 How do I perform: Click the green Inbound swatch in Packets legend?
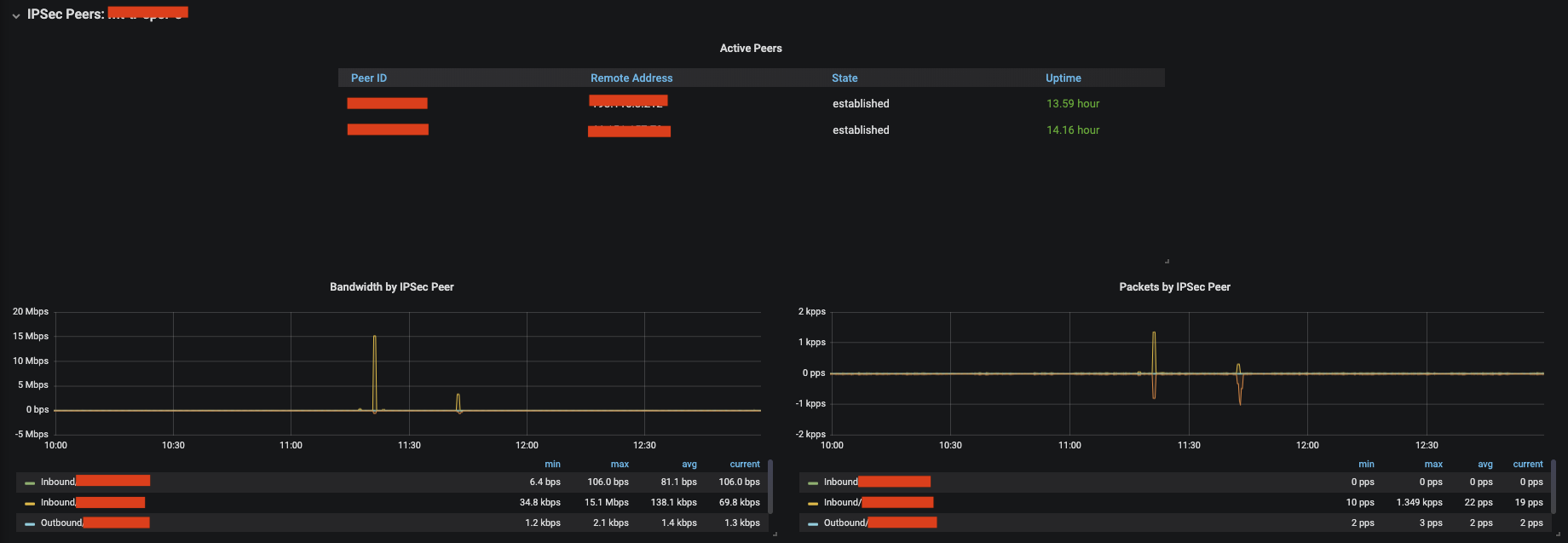813,482
